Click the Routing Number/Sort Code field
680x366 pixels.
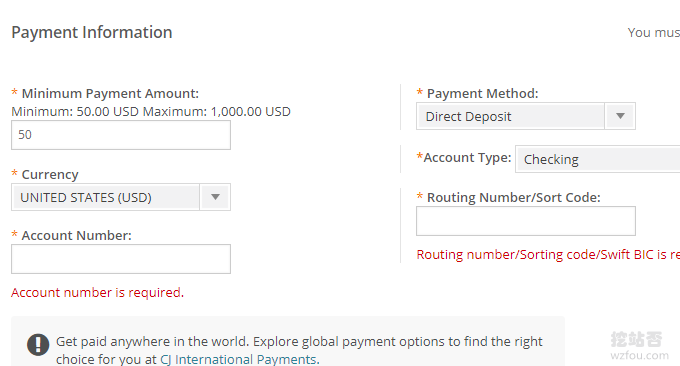click(x=526, y=221)
